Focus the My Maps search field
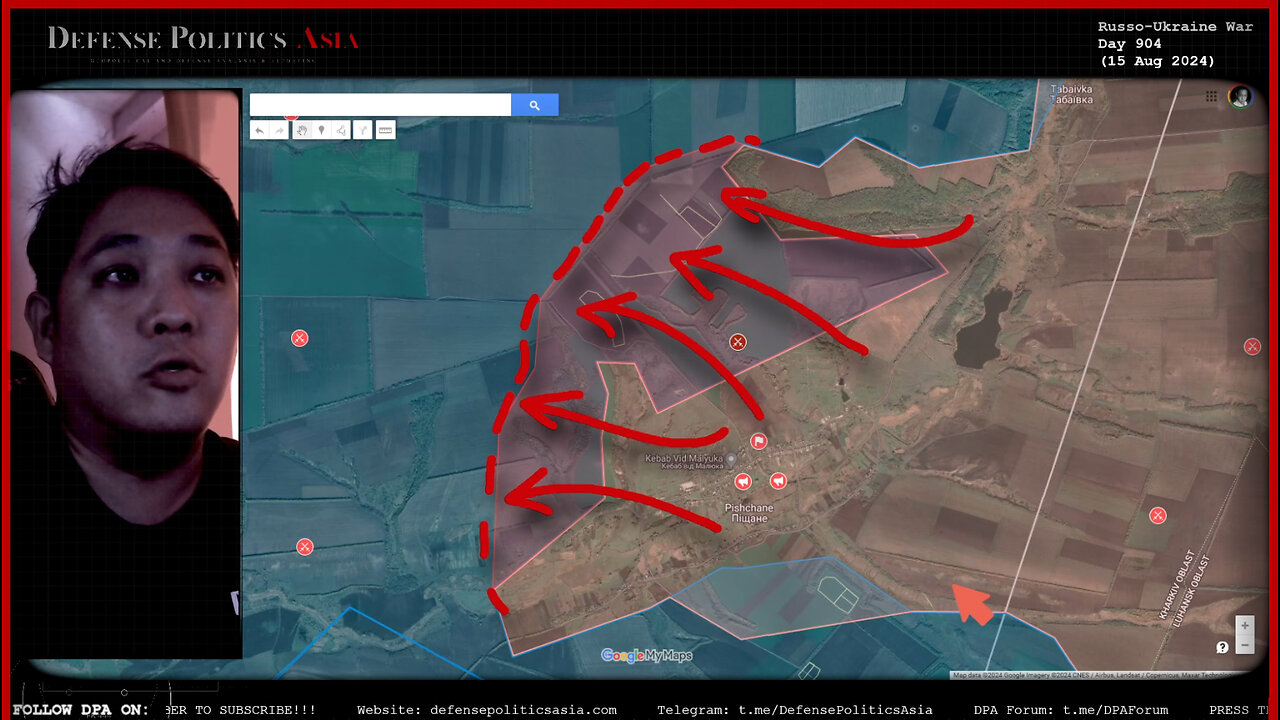 380,105
